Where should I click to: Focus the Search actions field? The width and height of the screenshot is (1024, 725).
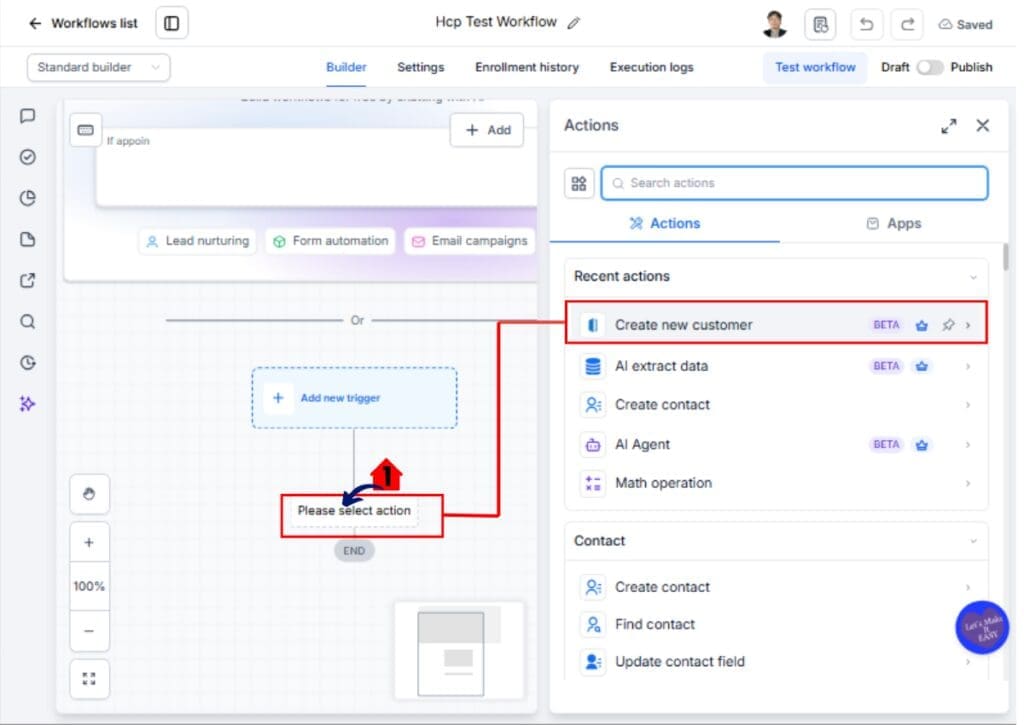click(794, 183)
